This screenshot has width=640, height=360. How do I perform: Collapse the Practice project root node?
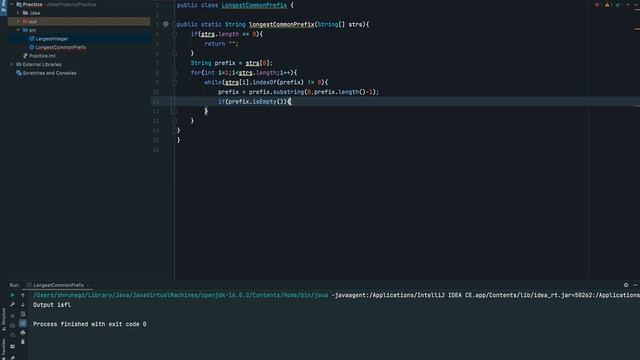click(x=11, y=4)
